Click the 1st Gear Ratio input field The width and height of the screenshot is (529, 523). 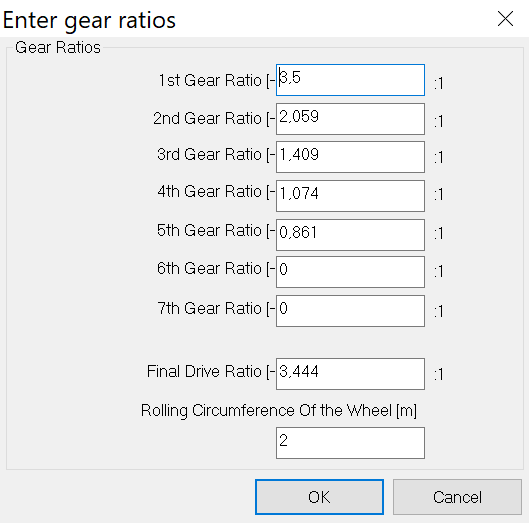pos(350,80)
